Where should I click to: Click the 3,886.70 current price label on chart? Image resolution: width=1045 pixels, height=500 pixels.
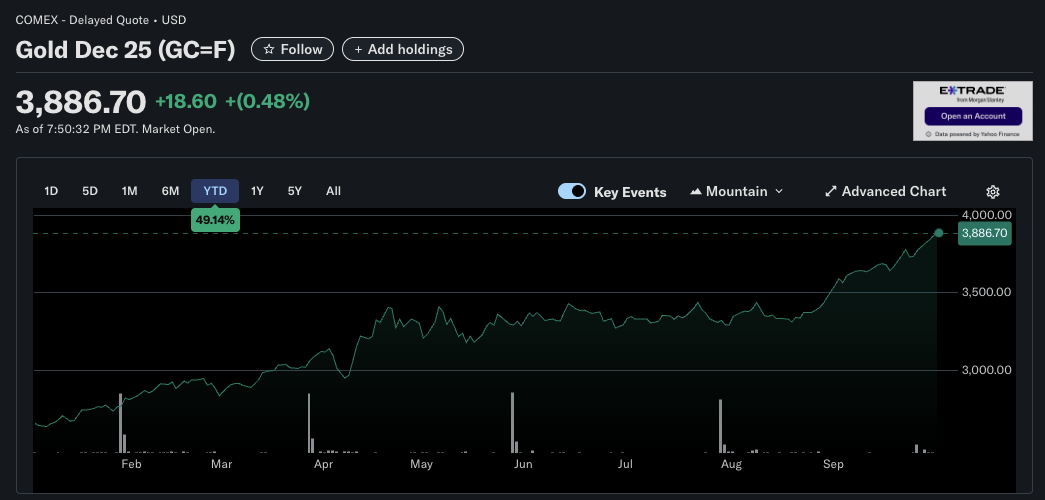(x=985, y=234)
